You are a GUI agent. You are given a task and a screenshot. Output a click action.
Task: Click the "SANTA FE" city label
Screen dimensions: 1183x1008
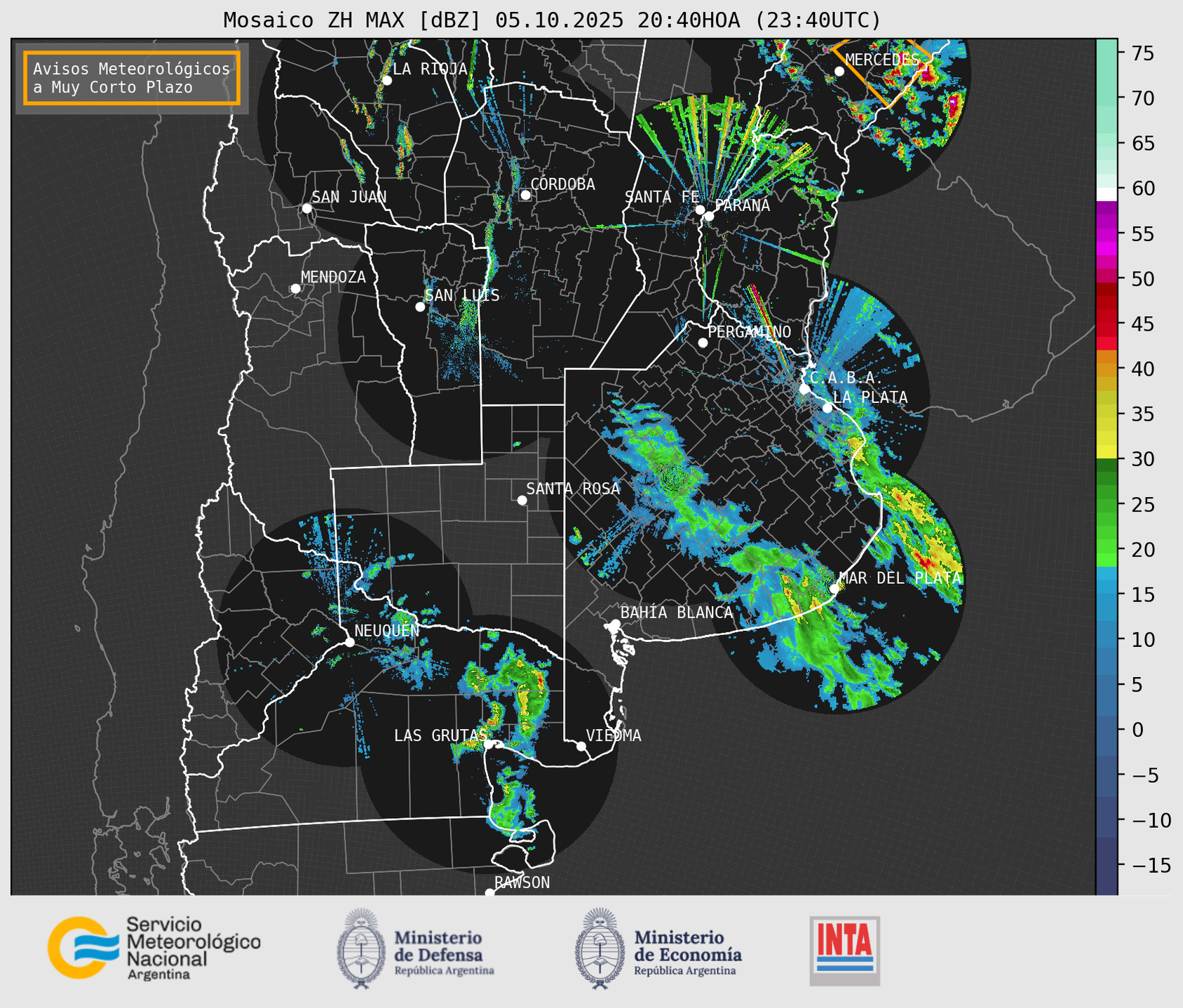pyautogui.click(x=662, y=197)
